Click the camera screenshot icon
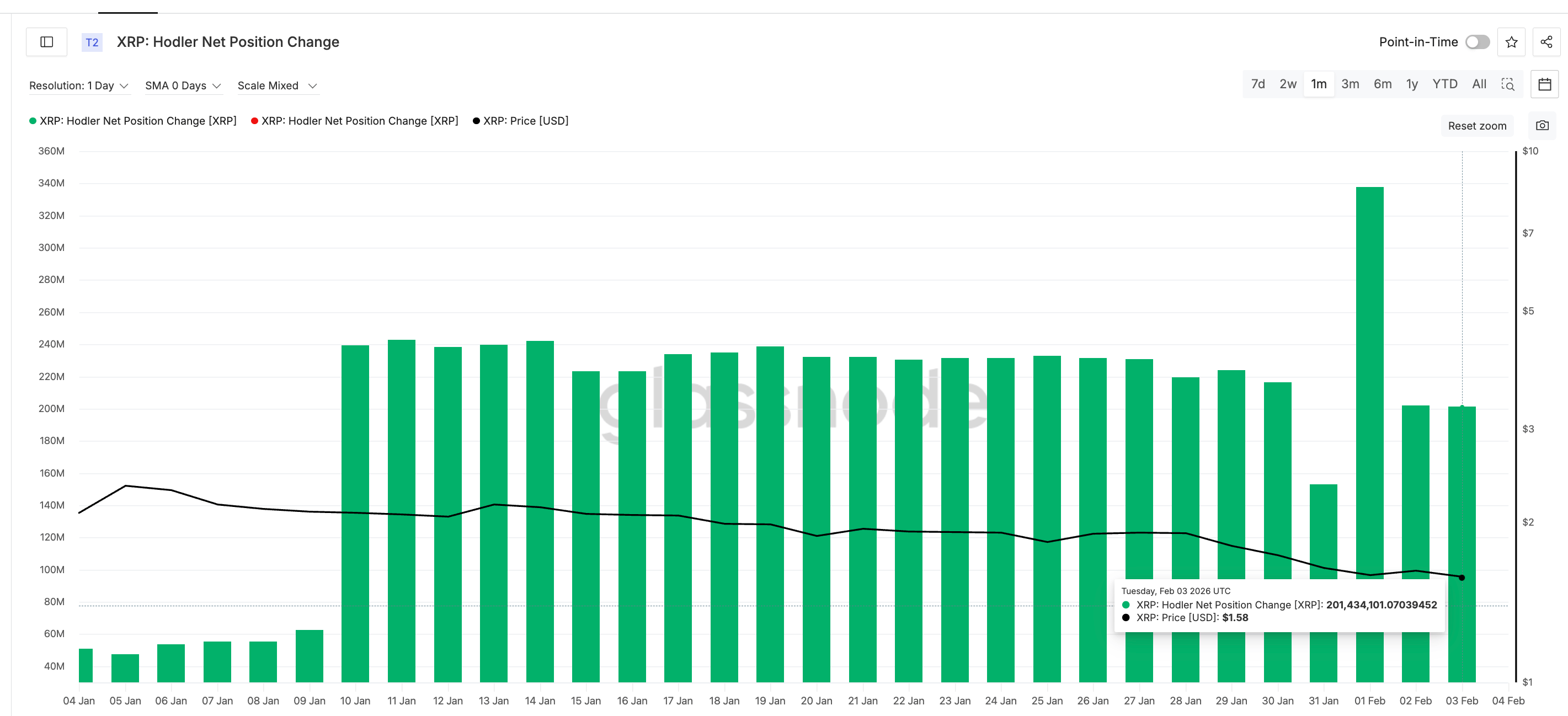1568x716 pixels. coord(1542,125)
